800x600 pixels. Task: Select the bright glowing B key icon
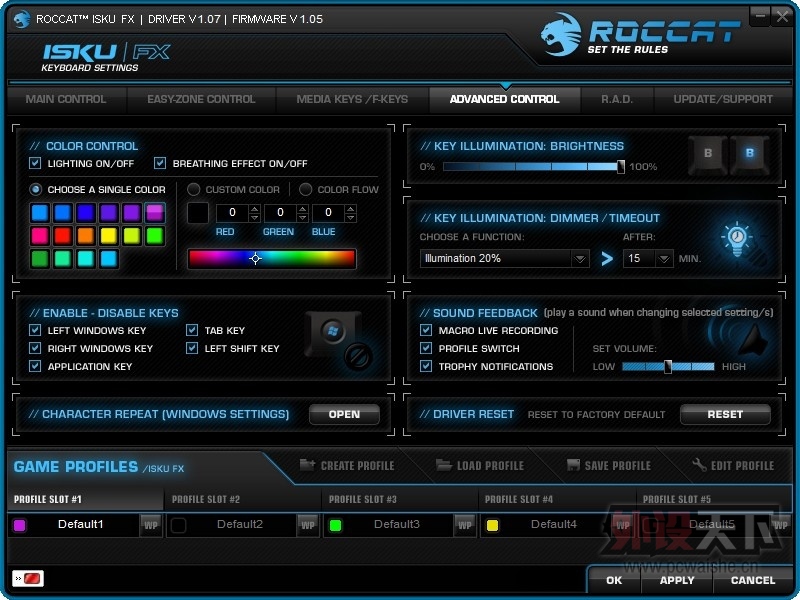click(x=749, y=154)
